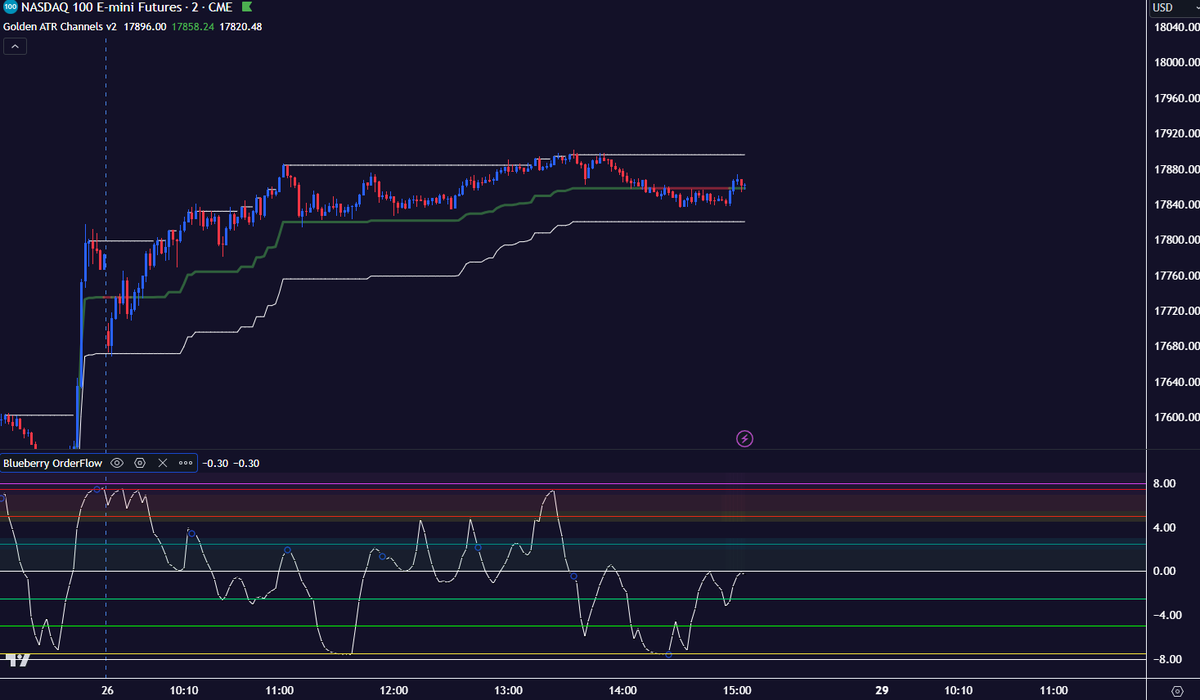Viewport: 1200px width, 700px height.
Task: Click the 4.00 oscillator scale label
Action: click(x=1164, y=527)
